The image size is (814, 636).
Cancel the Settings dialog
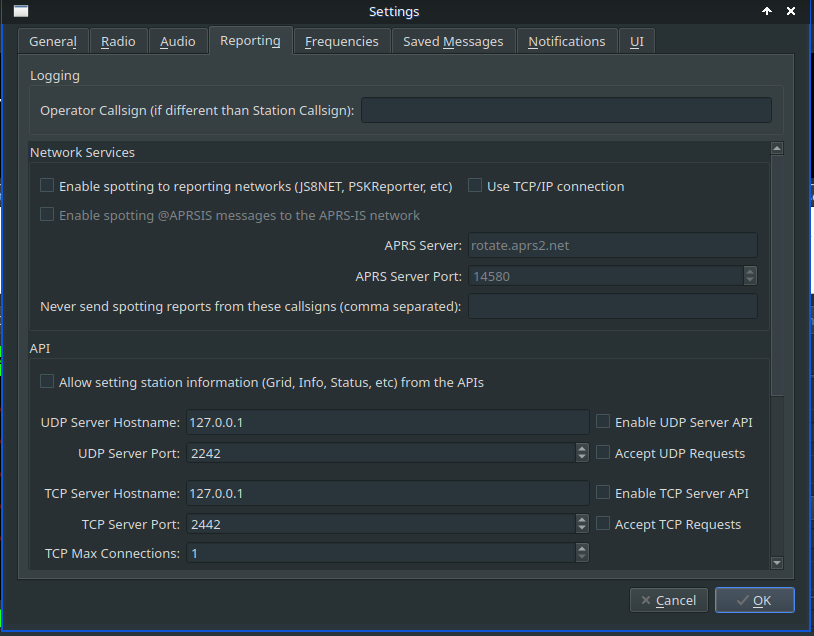tap(669, 600)
